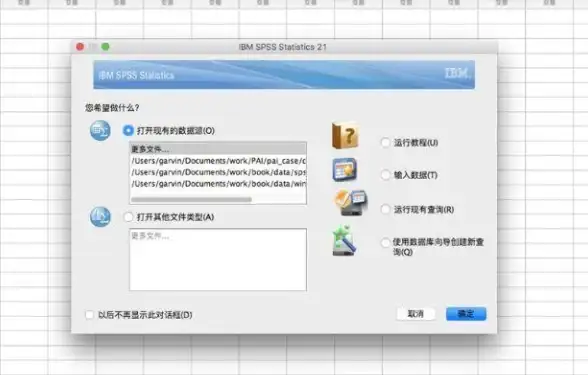588x375 pixels.
Task: Click the 取消 cancel button
Action: [416, 314]
